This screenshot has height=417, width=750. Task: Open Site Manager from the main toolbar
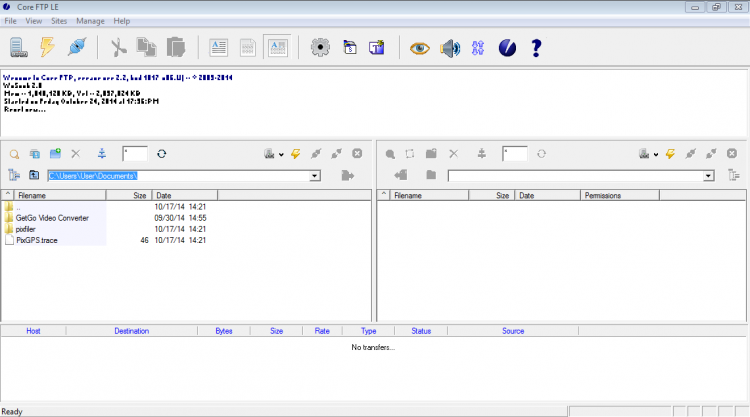tap(18, 47)
